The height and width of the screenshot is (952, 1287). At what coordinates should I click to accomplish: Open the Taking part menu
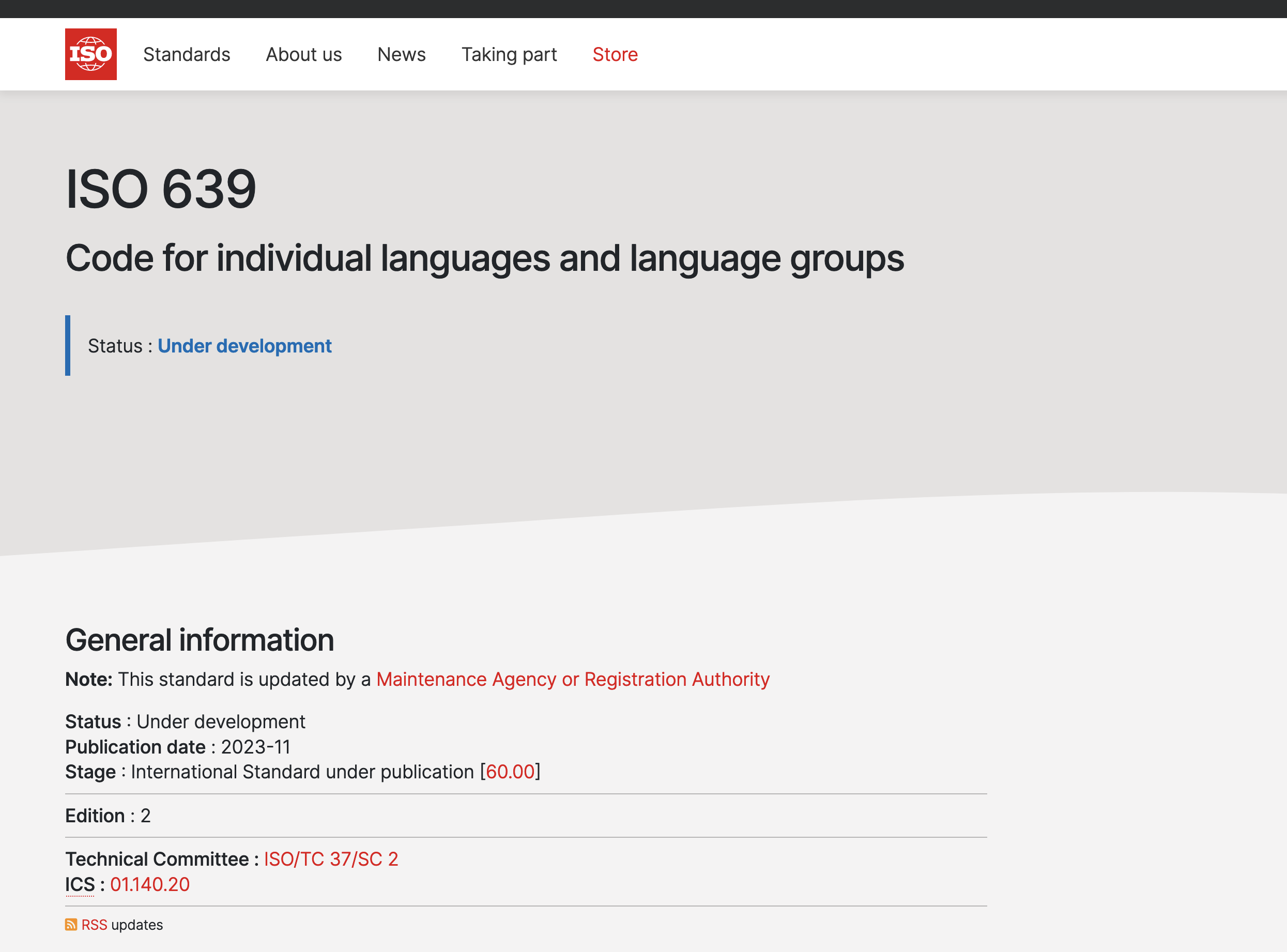tap(509, 54)
